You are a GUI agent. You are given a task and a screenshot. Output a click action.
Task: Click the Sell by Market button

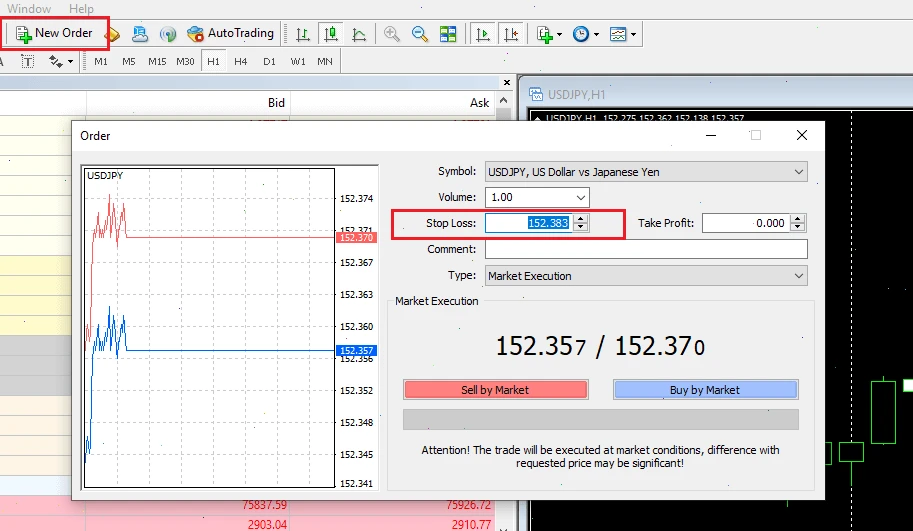pyautogui.click(x=496, y=390)
